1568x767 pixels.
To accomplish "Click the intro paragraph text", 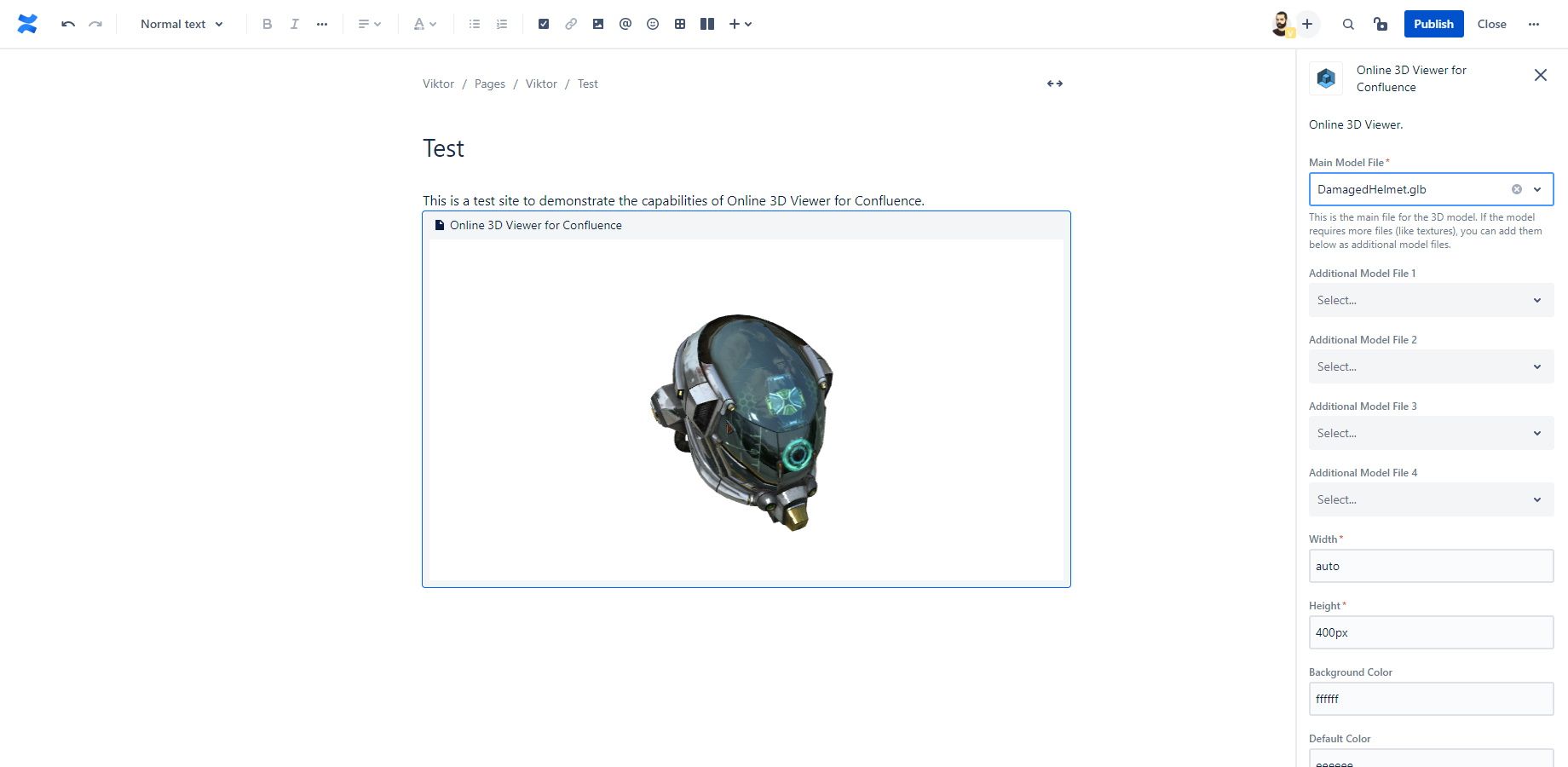I will click(x=673, y=201).
